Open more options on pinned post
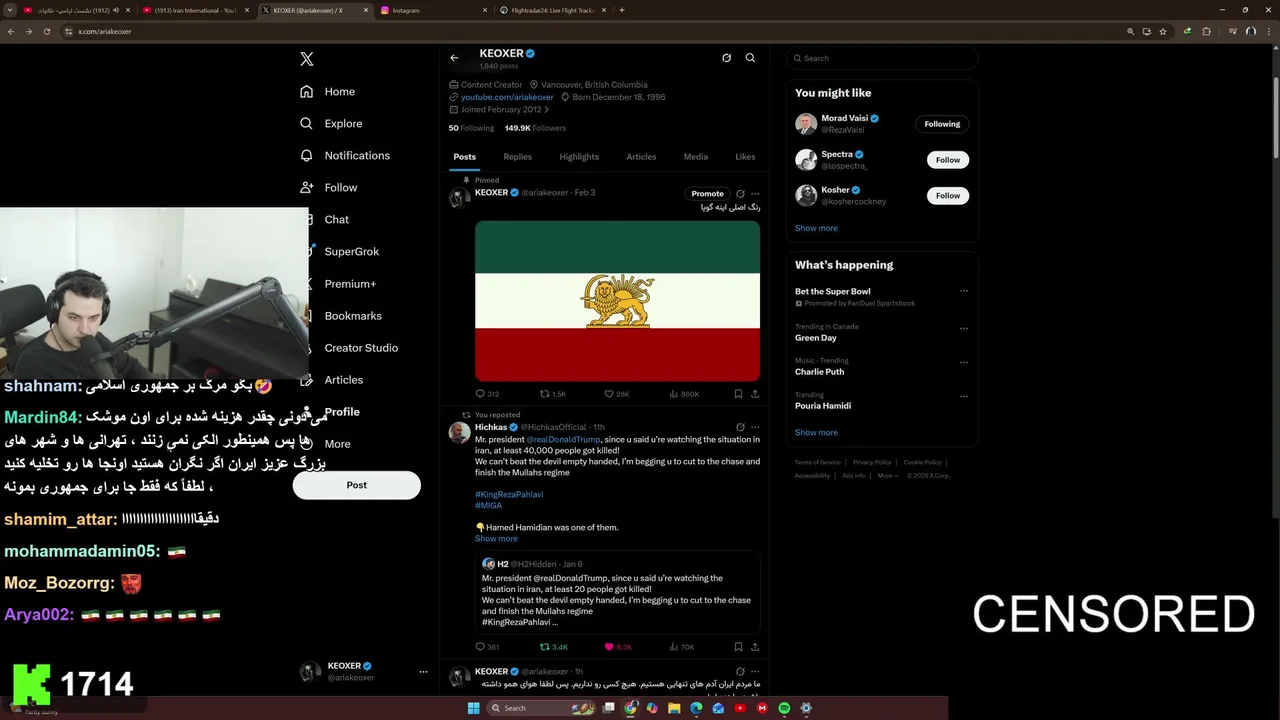 pyautogui.click(x=755, y=194)
